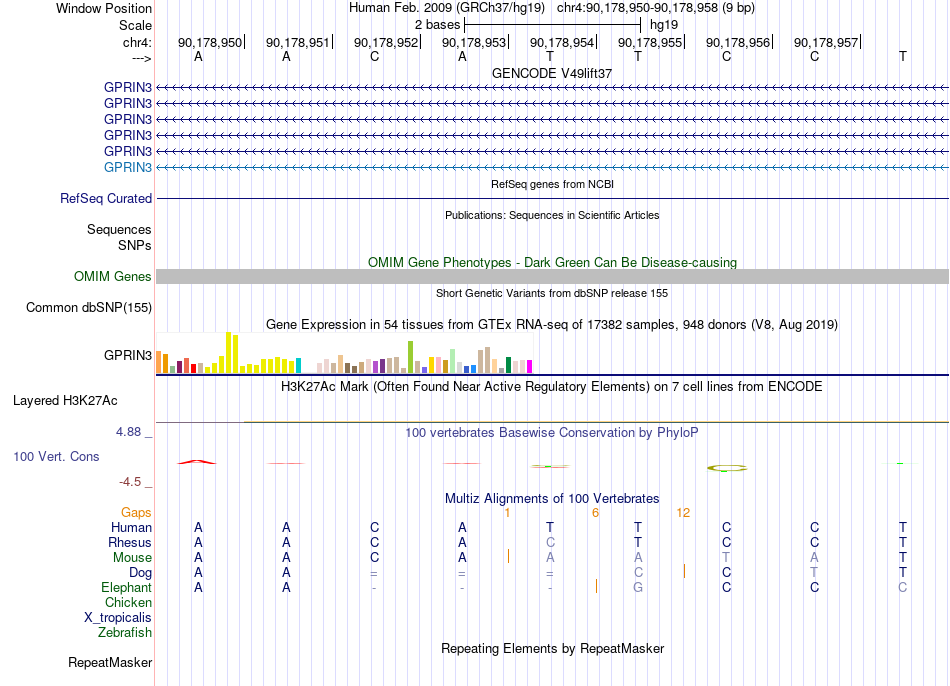This screenshot has width=950, height=686.
Task: Click the magenta bar ending GTEx chart
Action: tap(530, 367)
